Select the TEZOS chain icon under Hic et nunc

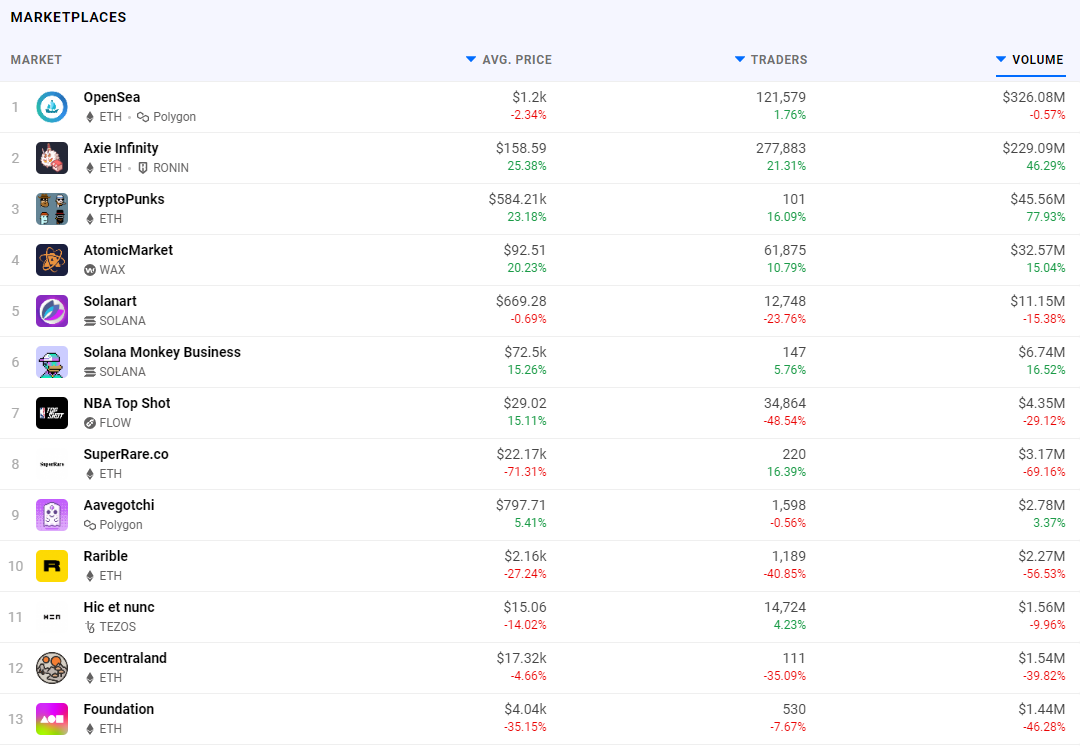point(90,627)
